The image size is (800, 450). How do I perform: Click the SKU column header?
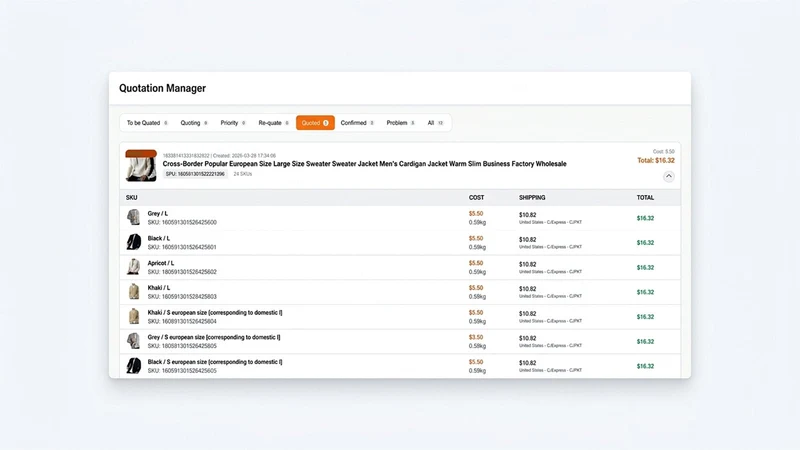[x=132, y=197]
